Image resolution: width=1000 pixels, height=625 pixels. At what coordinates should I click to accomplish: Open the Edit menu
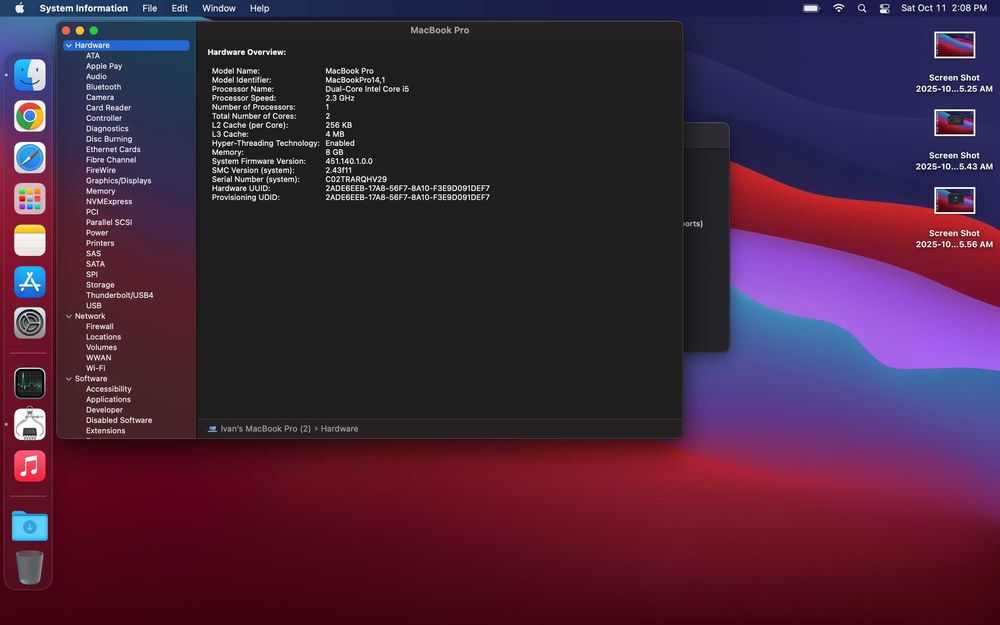click(x=180, y=8)
